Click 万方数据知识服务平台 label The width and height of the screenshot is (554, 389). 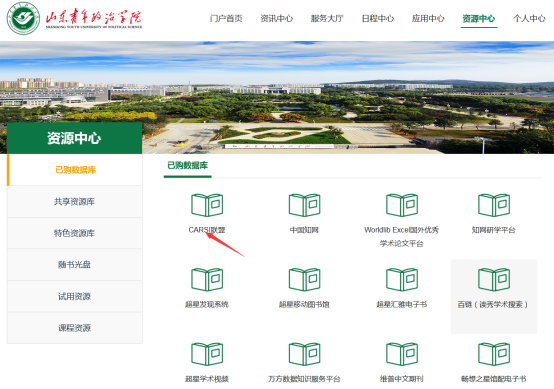pyautogui.click(x=304, y=379)
